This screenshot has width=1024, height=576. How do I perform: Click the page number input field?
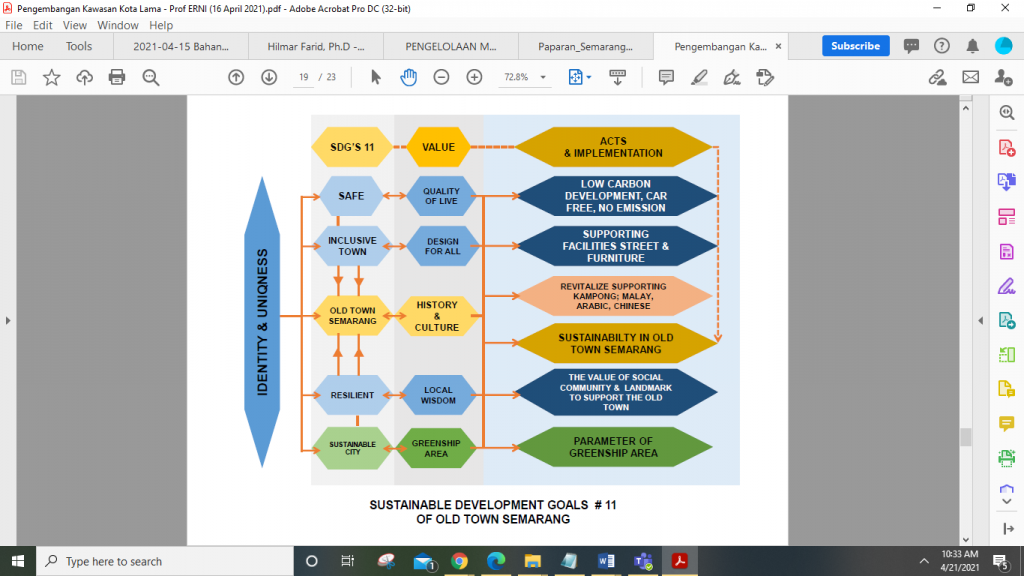click(x=303, y=77)
